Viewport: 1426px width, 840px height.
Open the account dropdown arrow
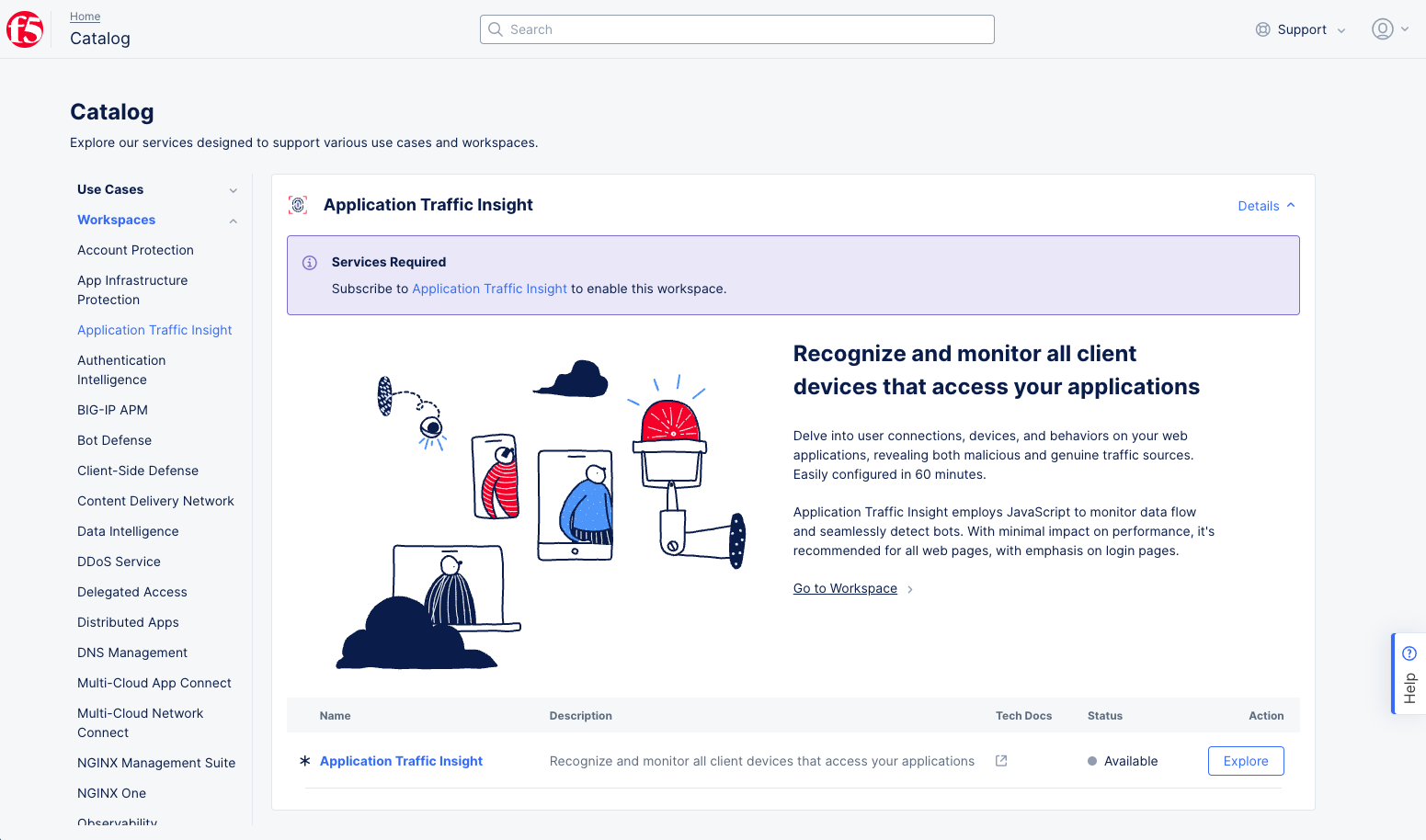[1404, 28]
